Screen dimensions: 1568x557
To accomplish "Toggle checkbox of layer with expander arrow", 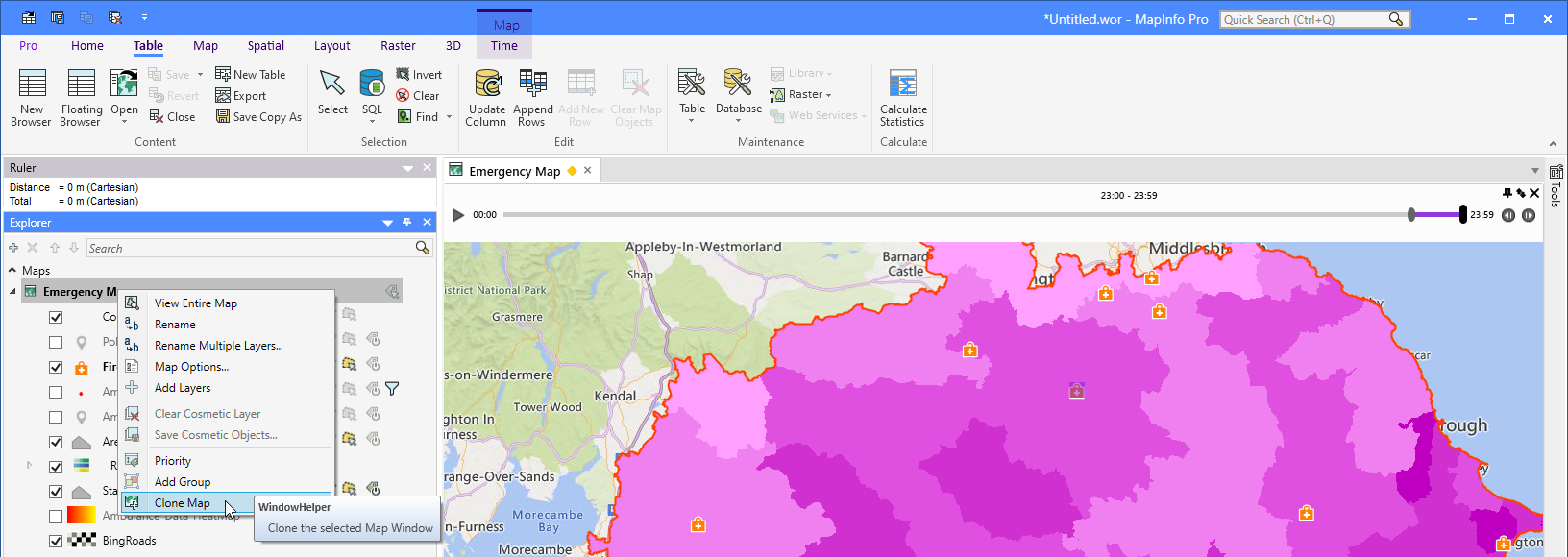I will click(56, 467).
